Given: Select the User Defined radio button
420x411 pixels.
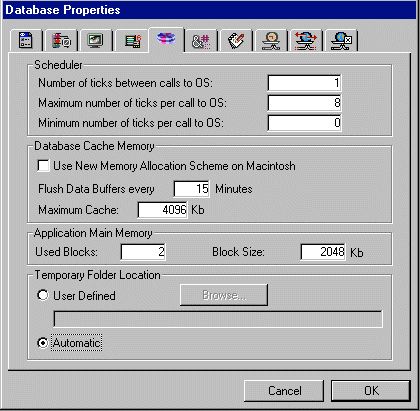Looking at the screenshot, I should 43,295.
